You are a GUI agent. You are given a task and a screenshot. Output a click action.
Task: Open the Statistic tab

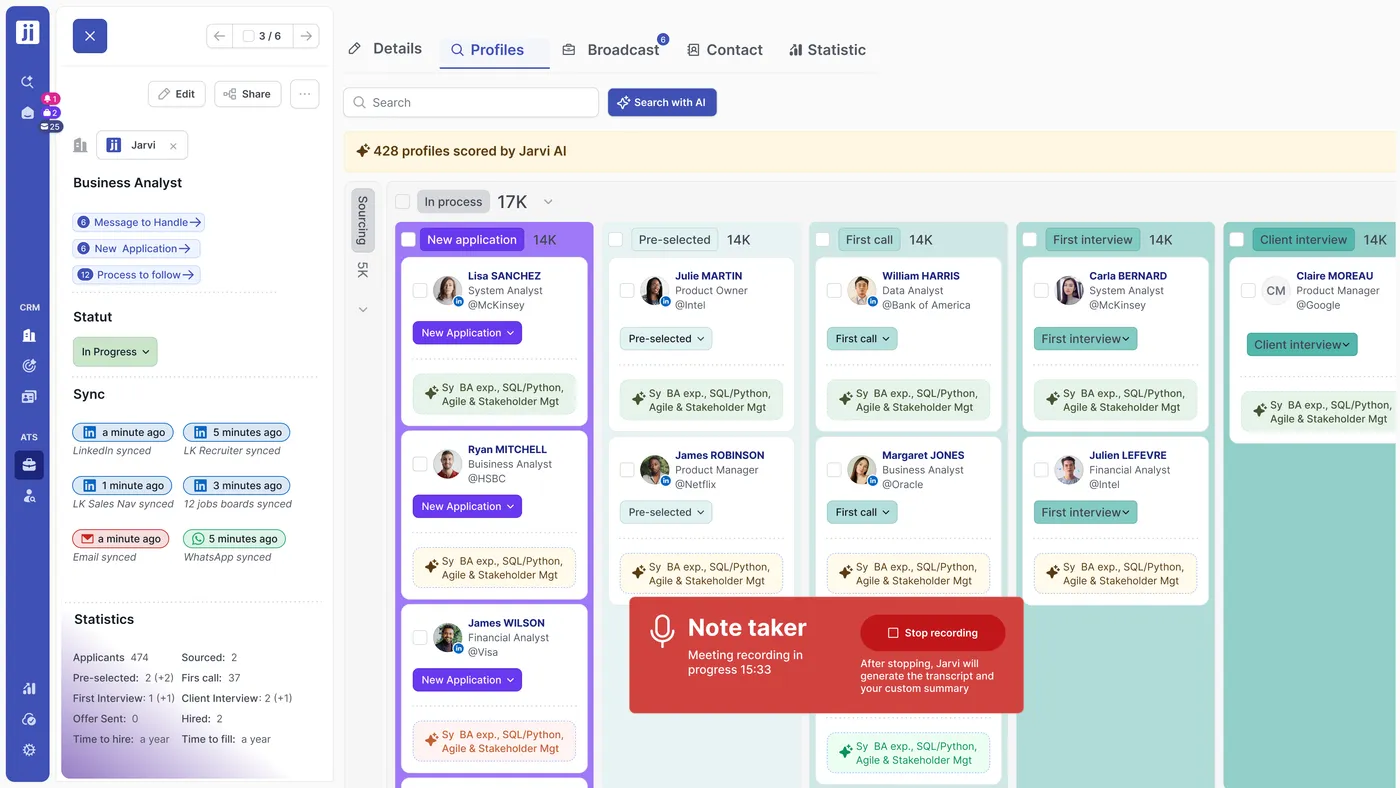pos(827,50)
